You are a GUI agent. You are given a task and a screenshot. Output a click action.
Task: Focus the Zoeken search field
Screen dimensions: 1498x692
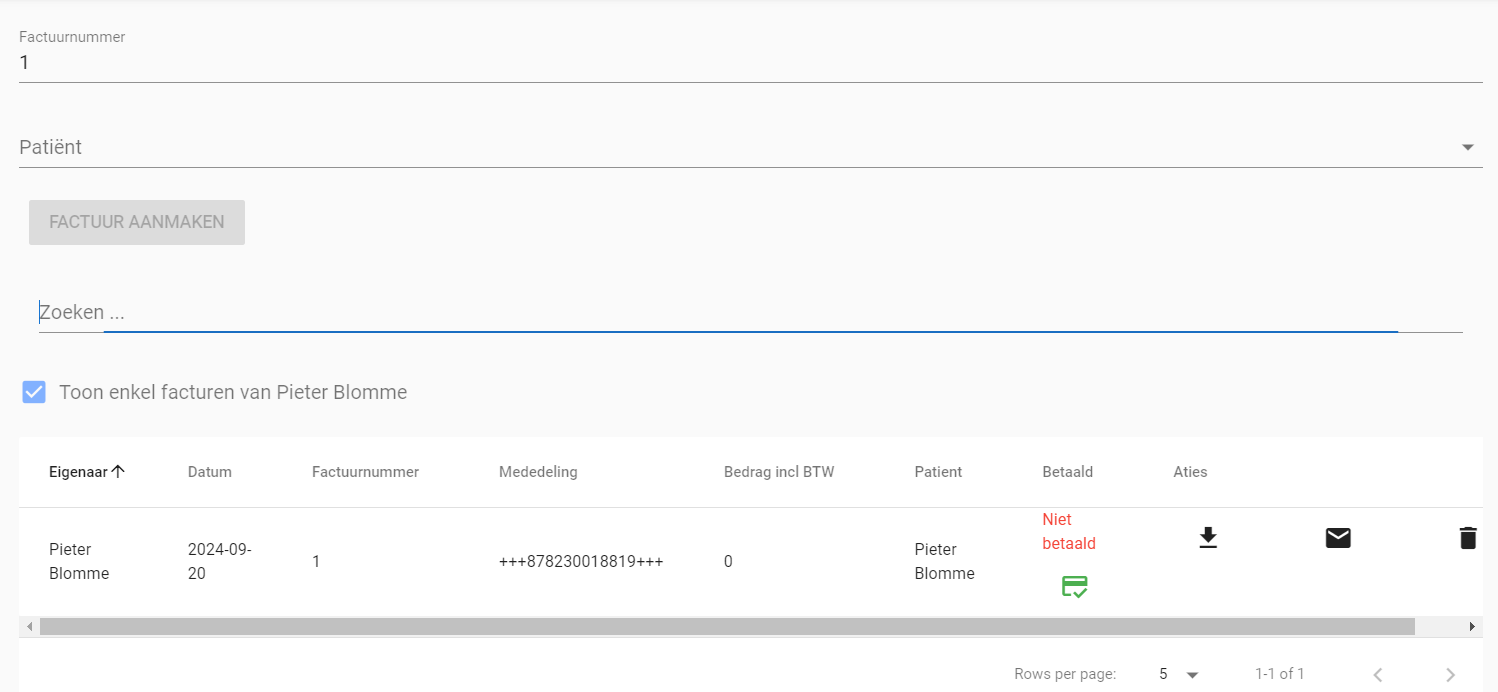point(750,312)
